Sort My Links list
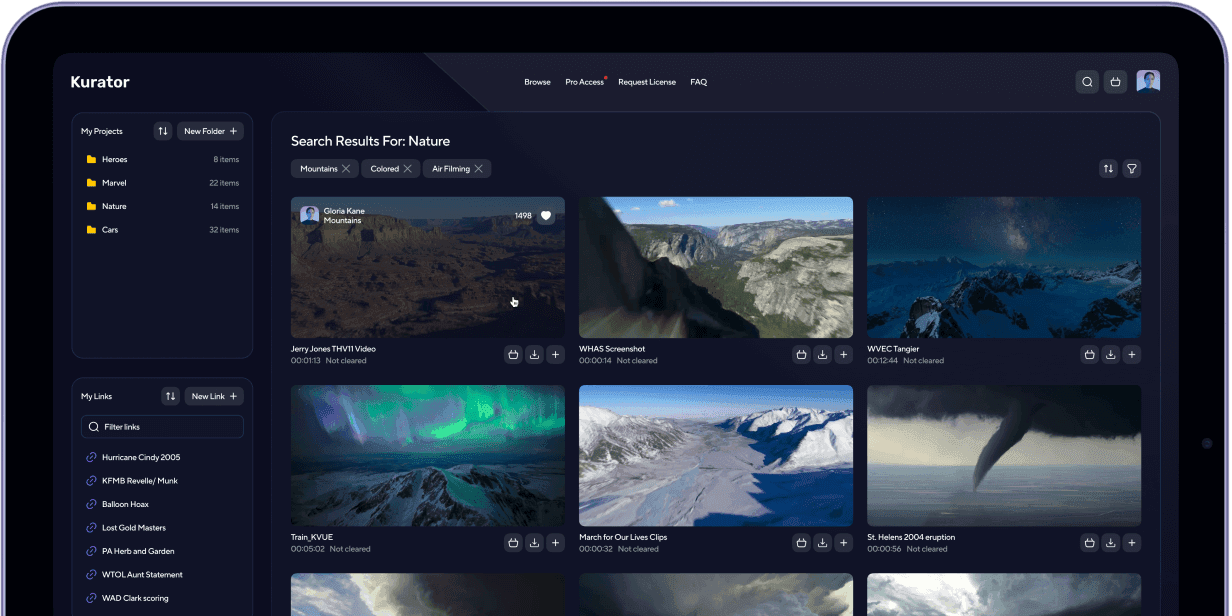This screenshot has height=616, width=1232. point(170,396)
